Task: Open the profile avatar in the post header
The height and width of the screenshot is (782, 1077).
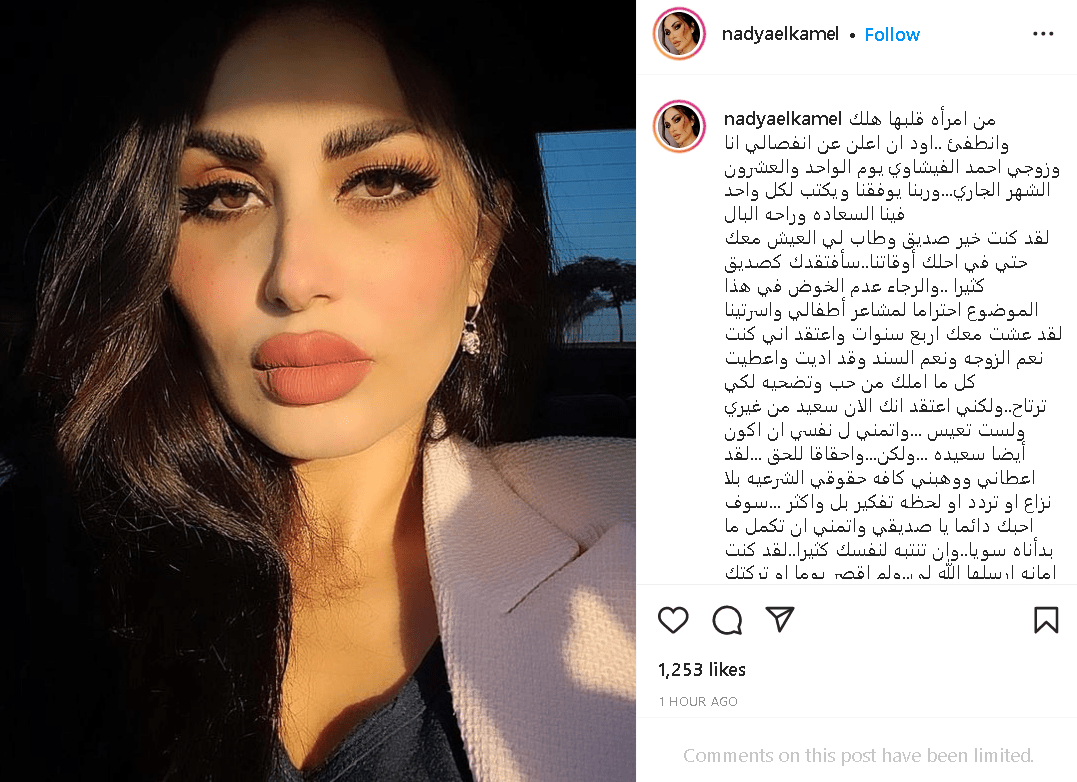Action: [x=679, y=34]
